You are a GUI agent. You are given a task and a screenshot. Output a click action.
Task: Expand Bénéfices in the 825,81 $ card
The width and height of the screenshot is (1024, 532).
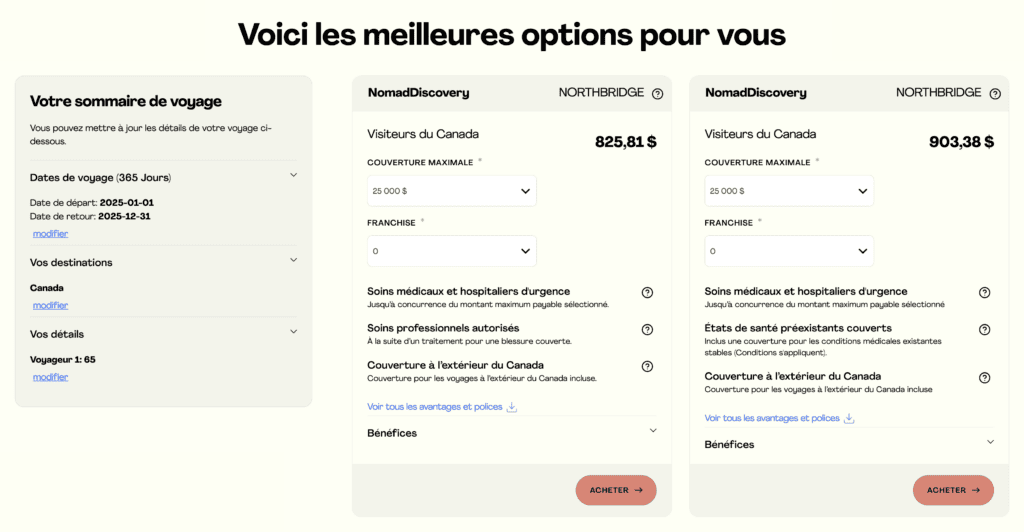coord(653,432)
